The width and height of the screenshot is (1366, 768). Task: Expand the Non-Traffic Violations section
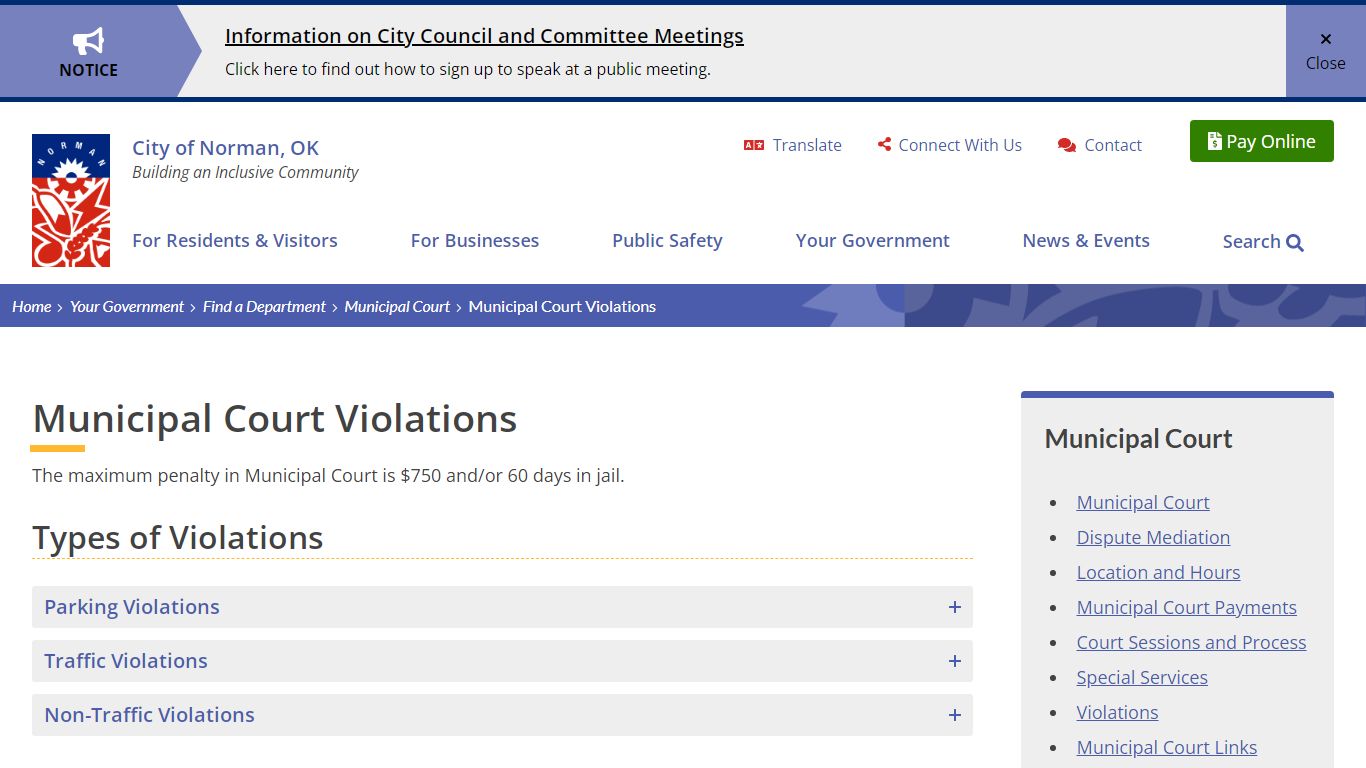pyautogui.click(x=502, y=715)
